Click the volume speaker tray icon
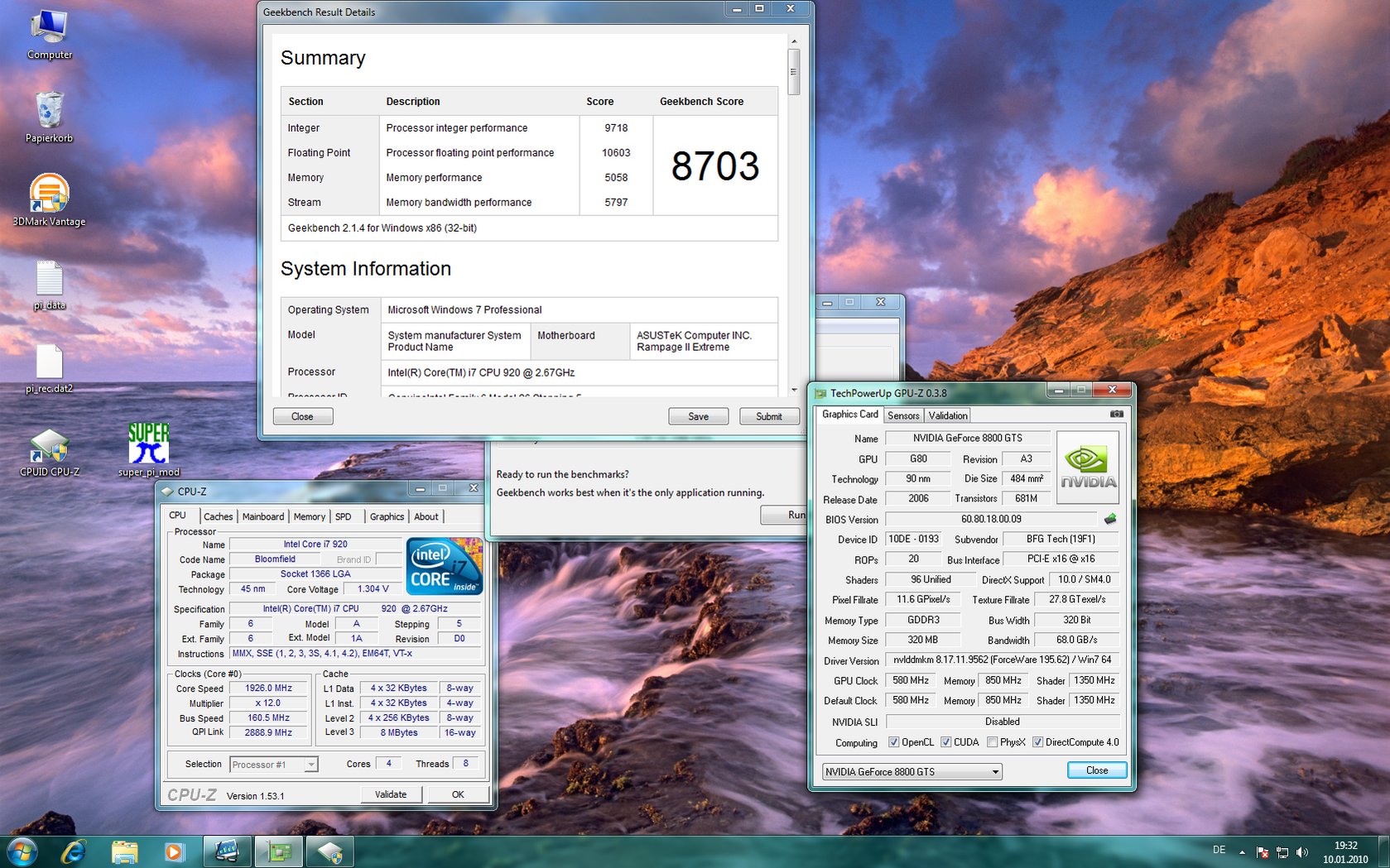 click(1302, 851)
